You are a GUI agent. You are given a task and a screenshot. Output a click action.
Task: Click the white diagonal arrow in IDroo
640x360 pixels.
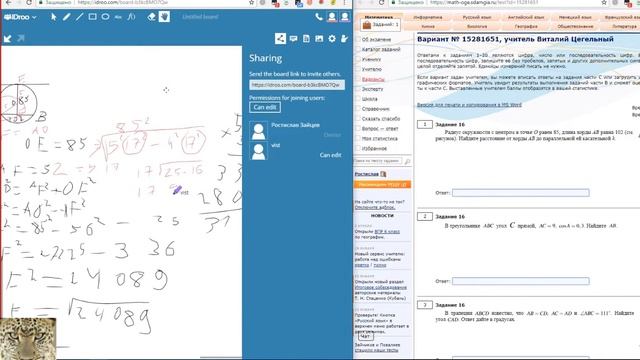8,38
